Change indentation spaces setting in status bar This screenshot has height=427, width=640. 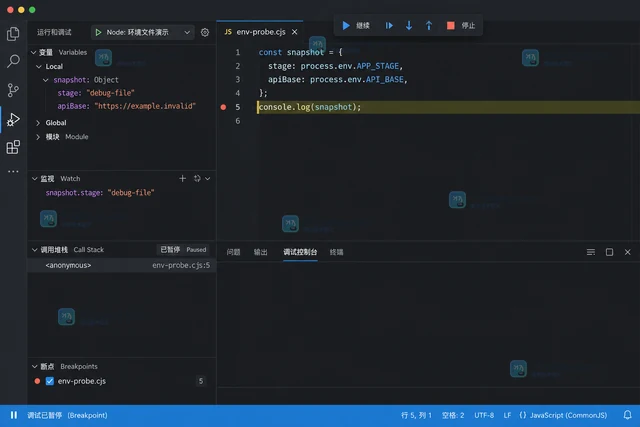point(453,415)
